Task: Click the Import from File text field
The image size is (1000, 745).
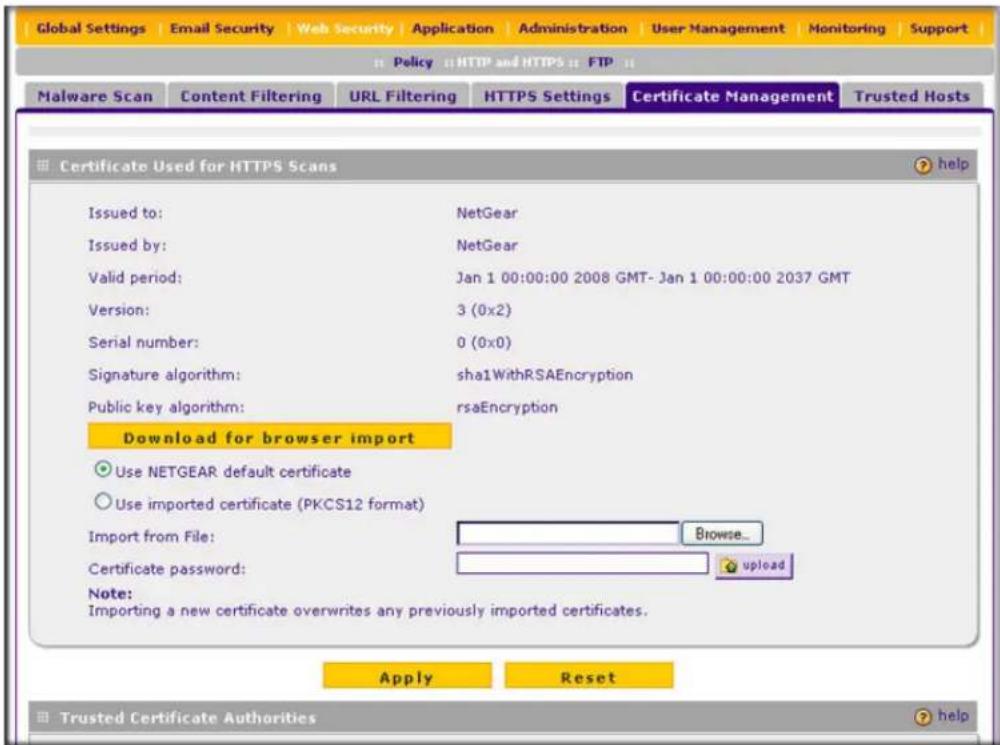Action: [x=568, y=534]
